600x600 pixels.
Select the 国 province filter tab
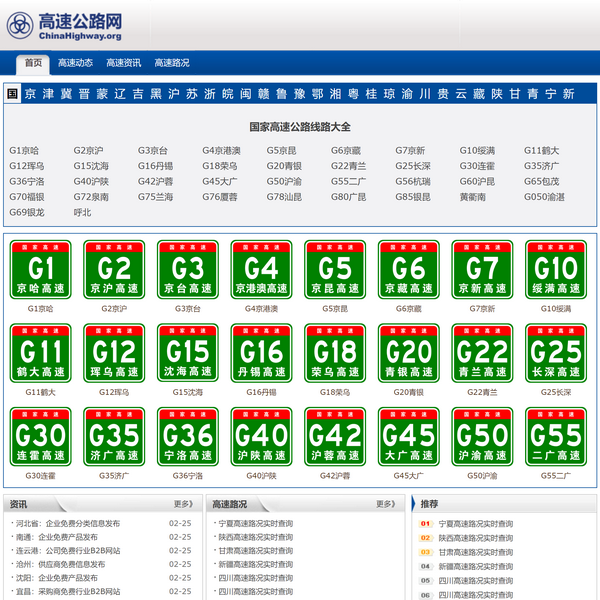coord(12,93)
